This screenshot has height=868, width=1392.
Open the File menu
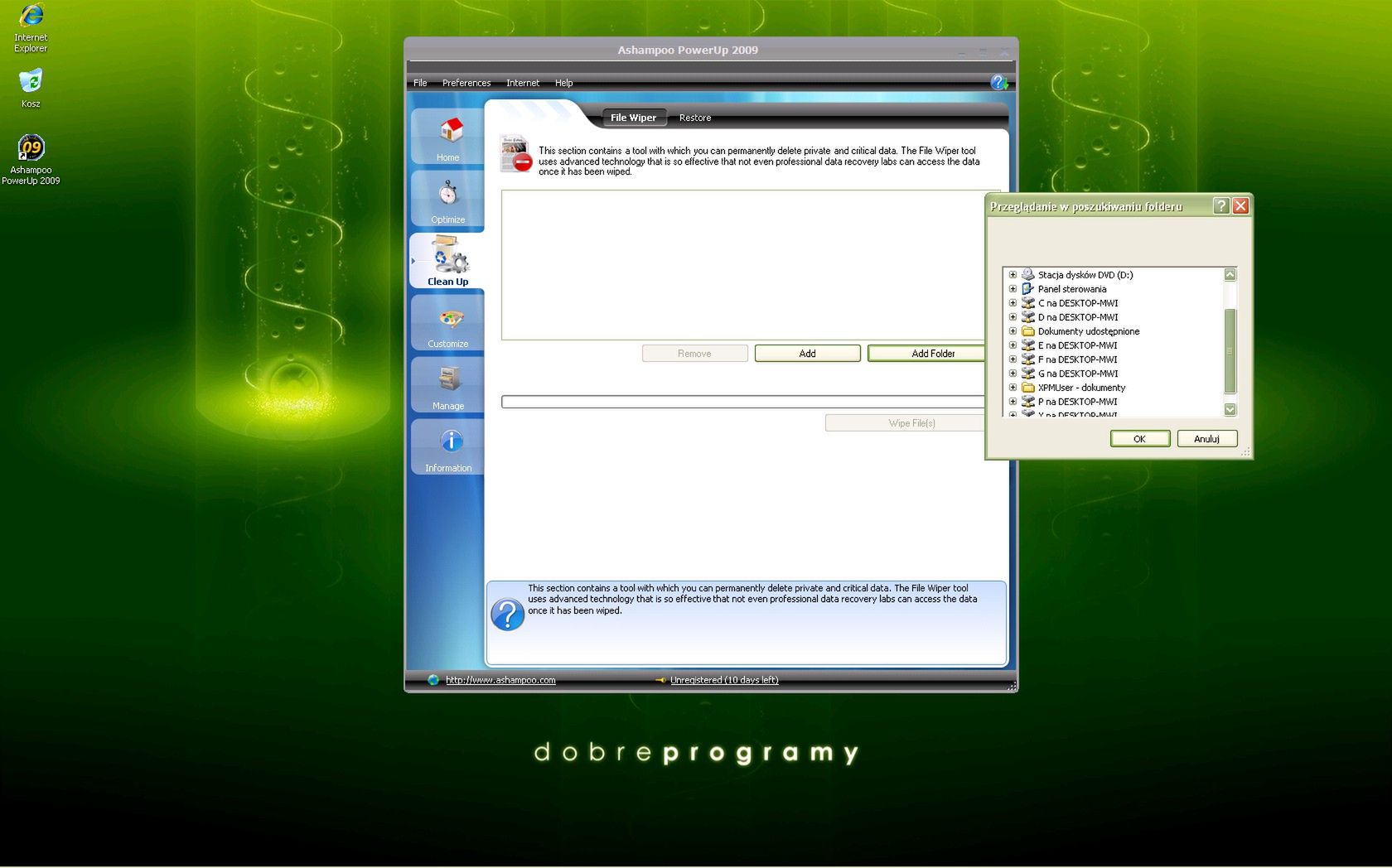click(420, 83)
